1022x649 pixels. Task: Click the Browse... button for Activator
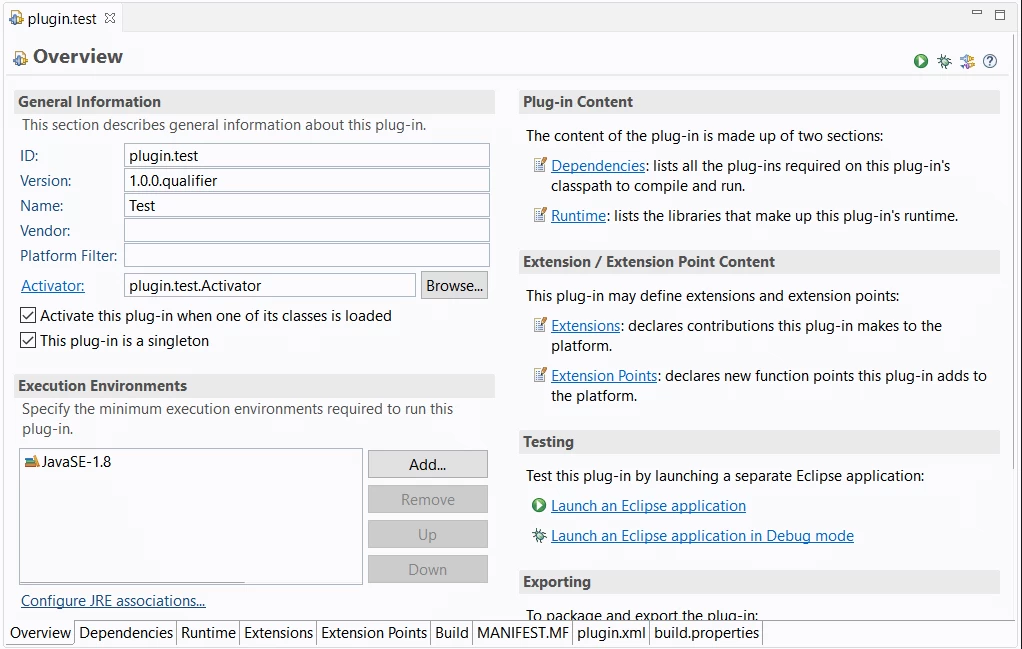(x=454, y=285)
